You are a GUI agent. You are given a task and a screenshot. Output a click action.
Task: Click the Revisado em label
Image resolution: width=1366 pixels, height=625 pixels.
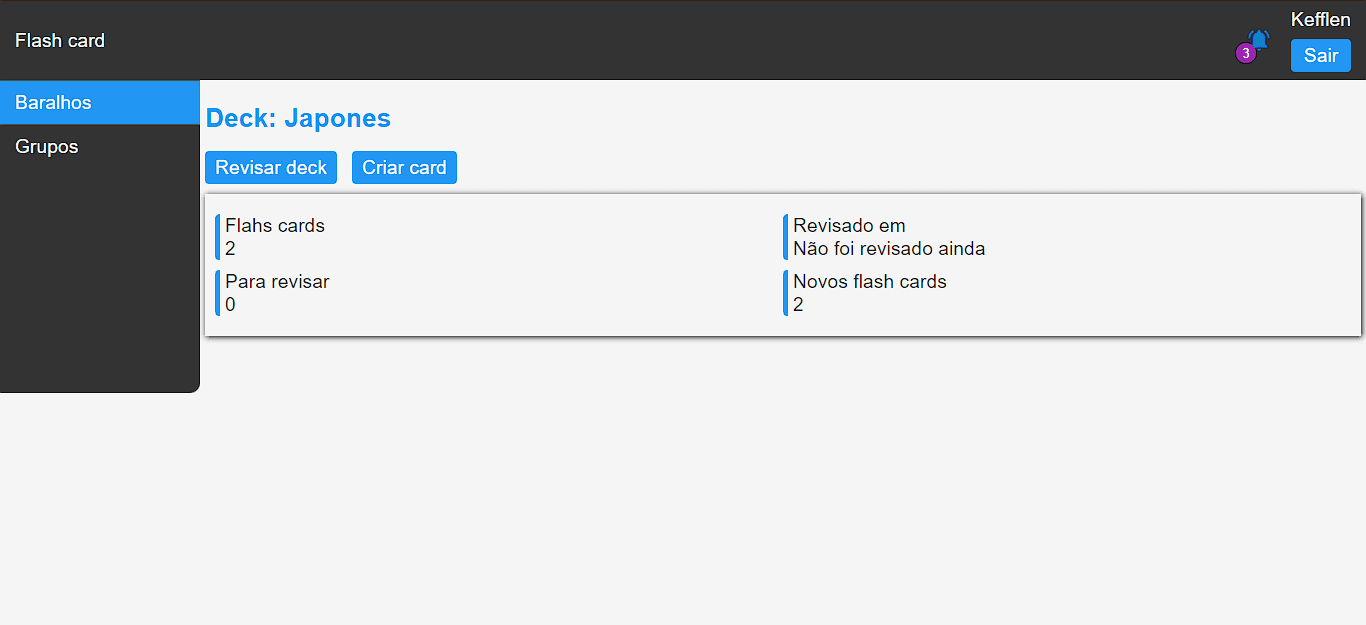849,226
